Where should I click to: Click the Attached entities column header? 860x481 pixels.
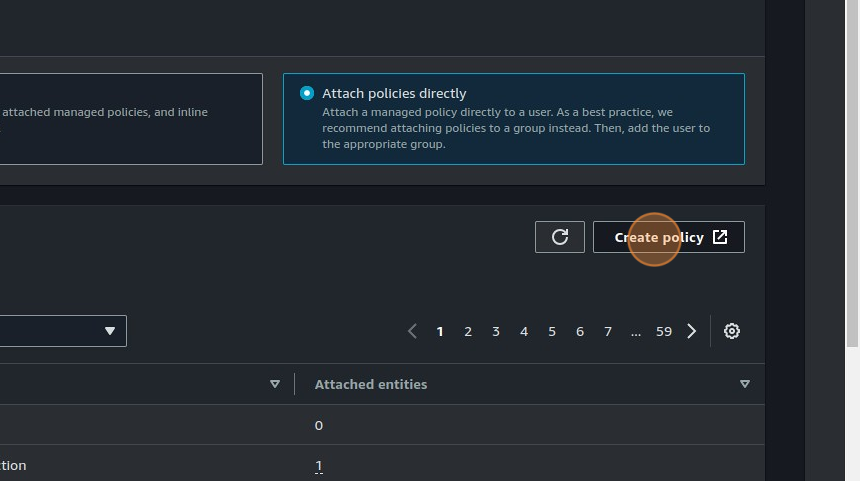(371, 384)
